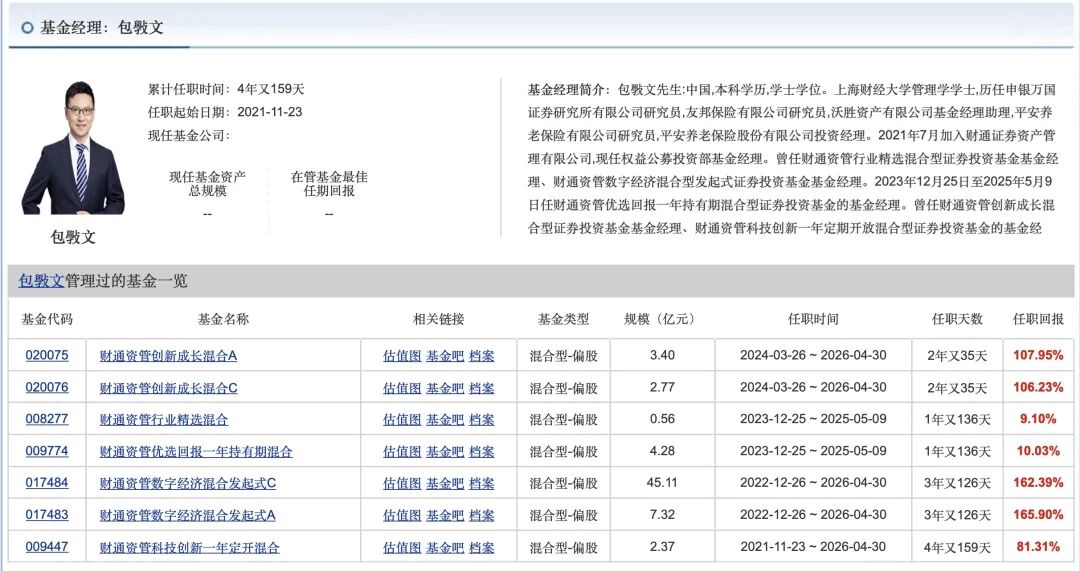Click 基金吧 link for fund 020075
Screen dimensions: 1080x571
[x=445, y=356]
